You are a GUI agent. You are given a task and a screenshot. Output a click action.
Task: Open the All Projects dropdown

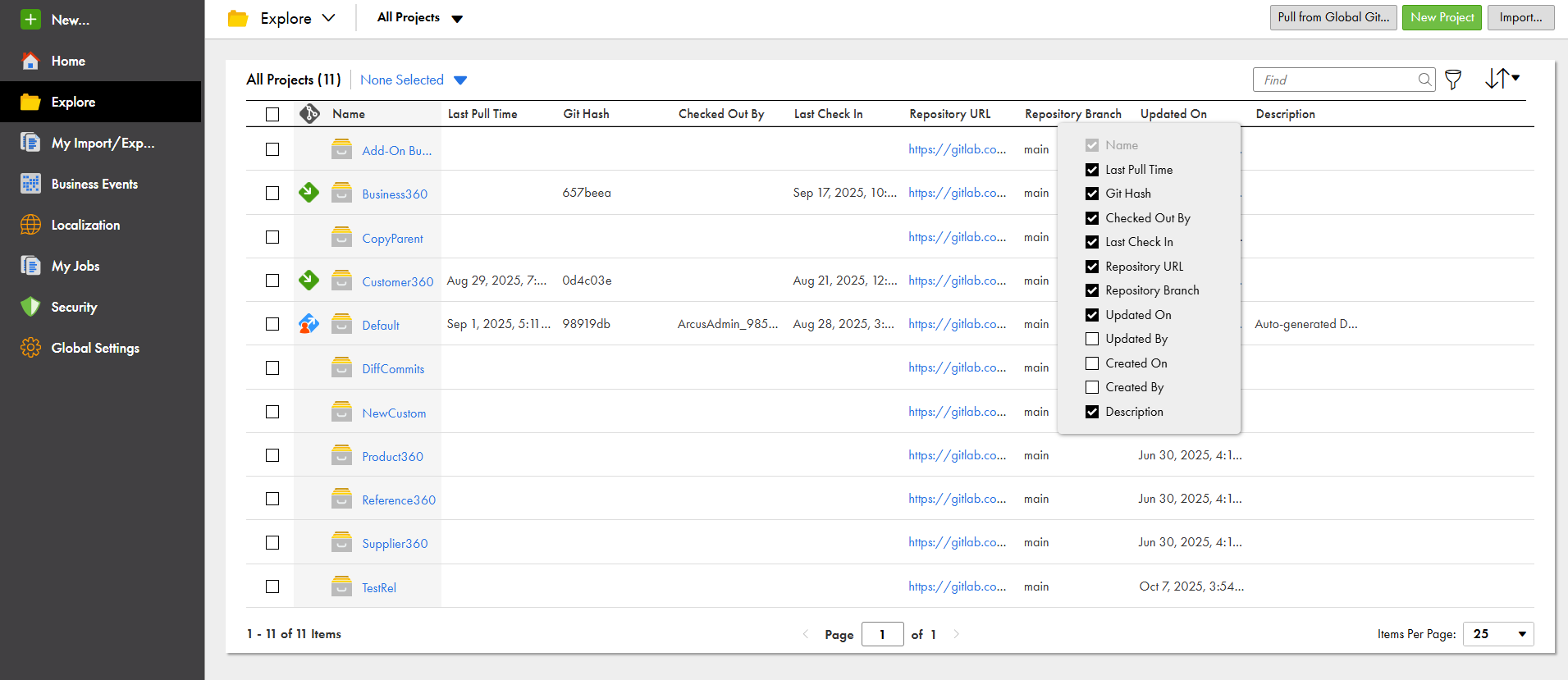click(x=420, y=18)
